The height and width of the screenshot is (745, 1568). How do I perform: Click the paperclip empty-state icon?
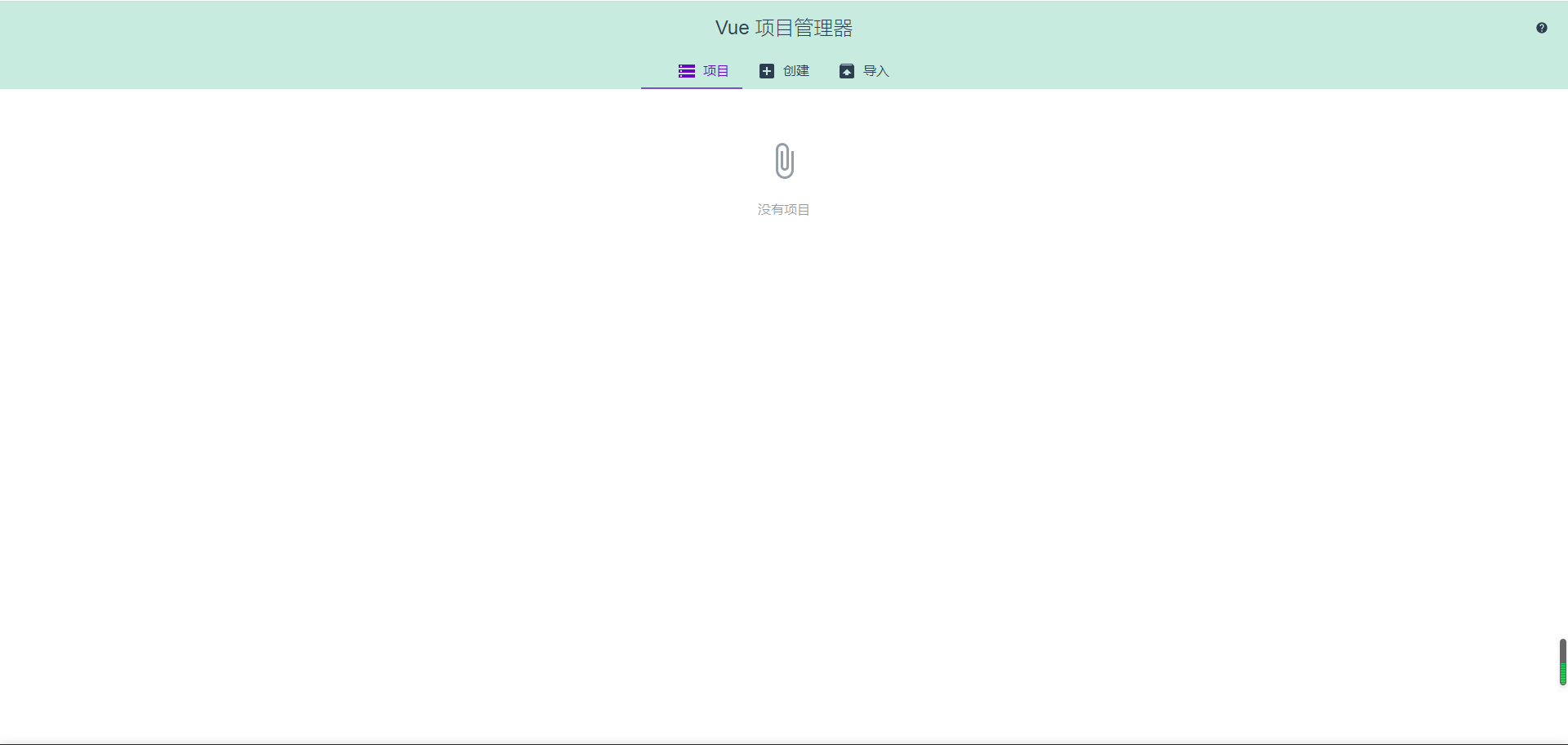coord(783,160)
